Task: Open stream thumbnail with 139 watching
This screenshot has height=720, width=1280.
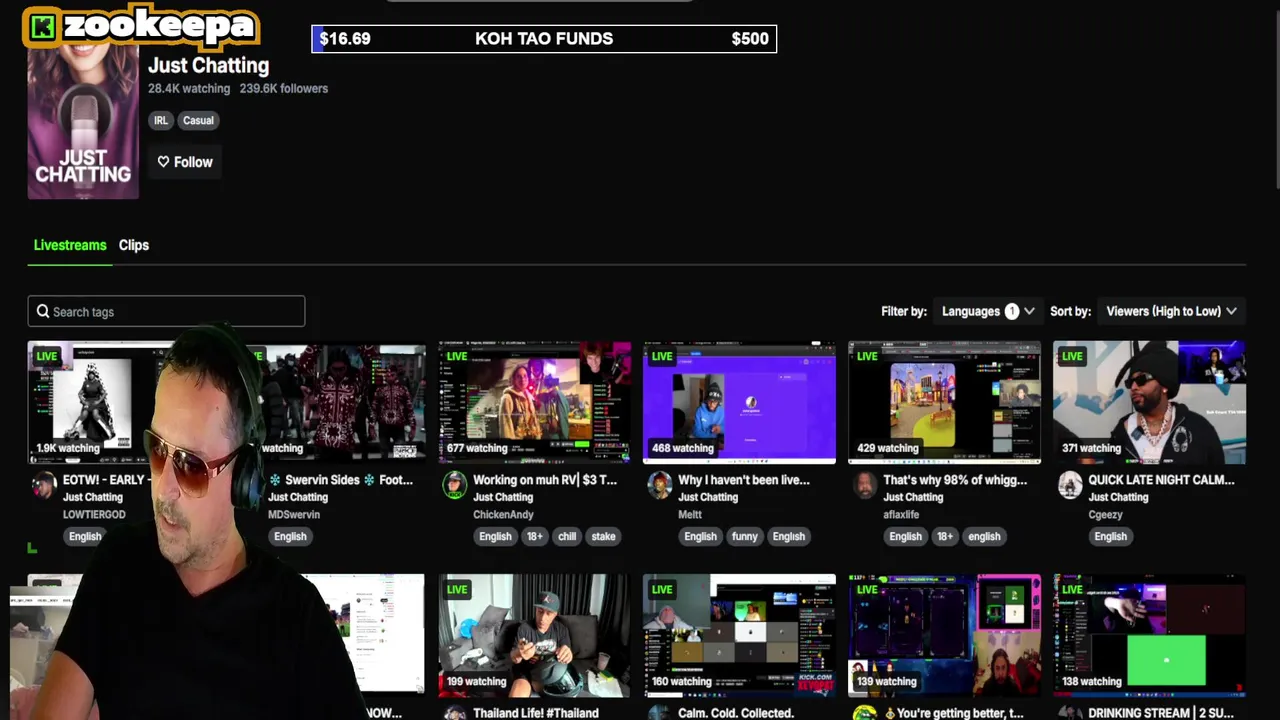Action: (x=944, y=635)
